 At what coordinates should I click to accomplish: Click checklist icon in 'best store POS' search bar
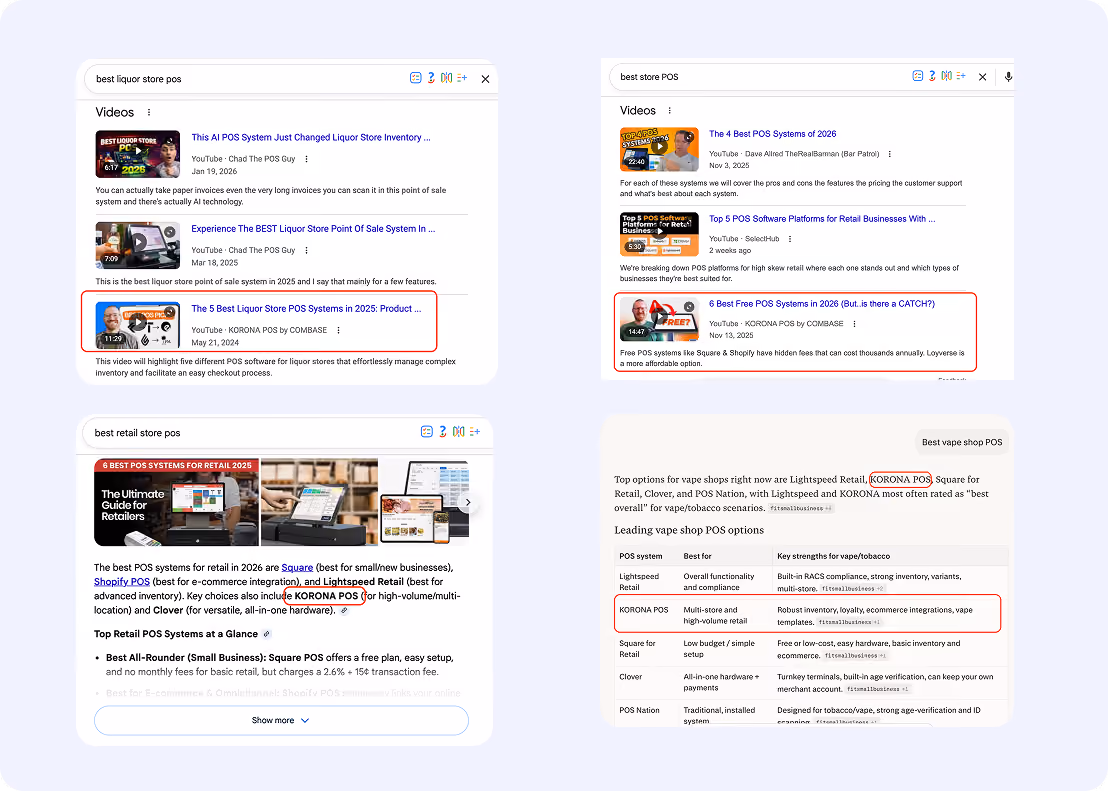pyautogui.click(x=917, y=76)
